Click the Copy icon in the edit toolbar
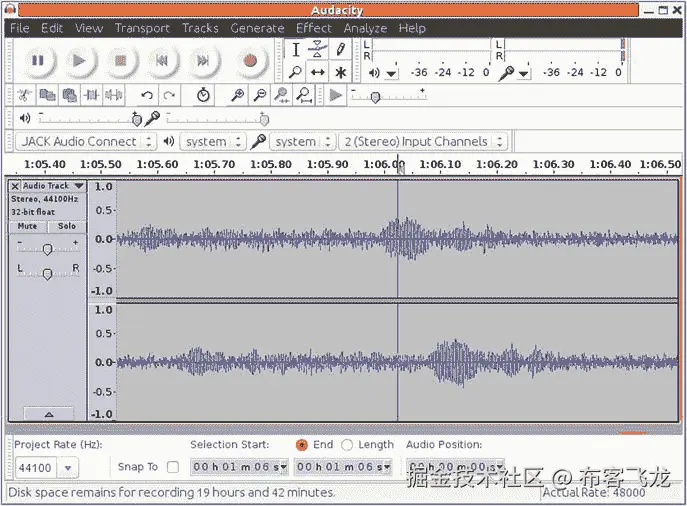 click(x=47, y=95)
